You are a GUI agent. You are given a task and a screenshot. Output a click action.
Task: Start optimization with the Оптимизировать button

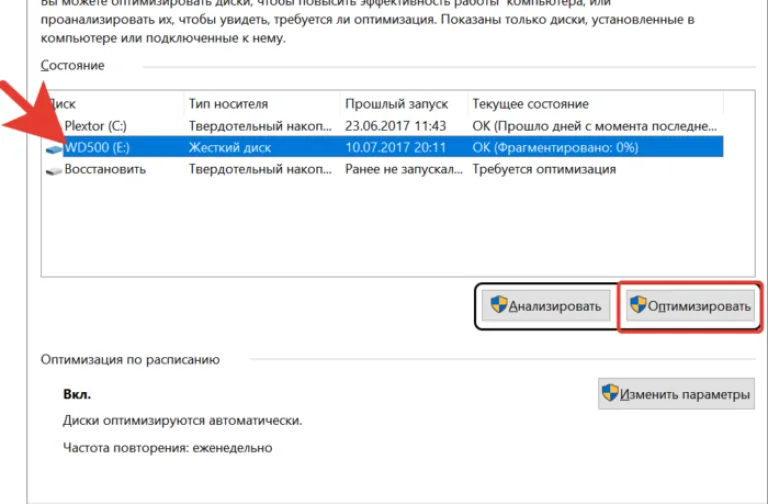click(690, 306)
